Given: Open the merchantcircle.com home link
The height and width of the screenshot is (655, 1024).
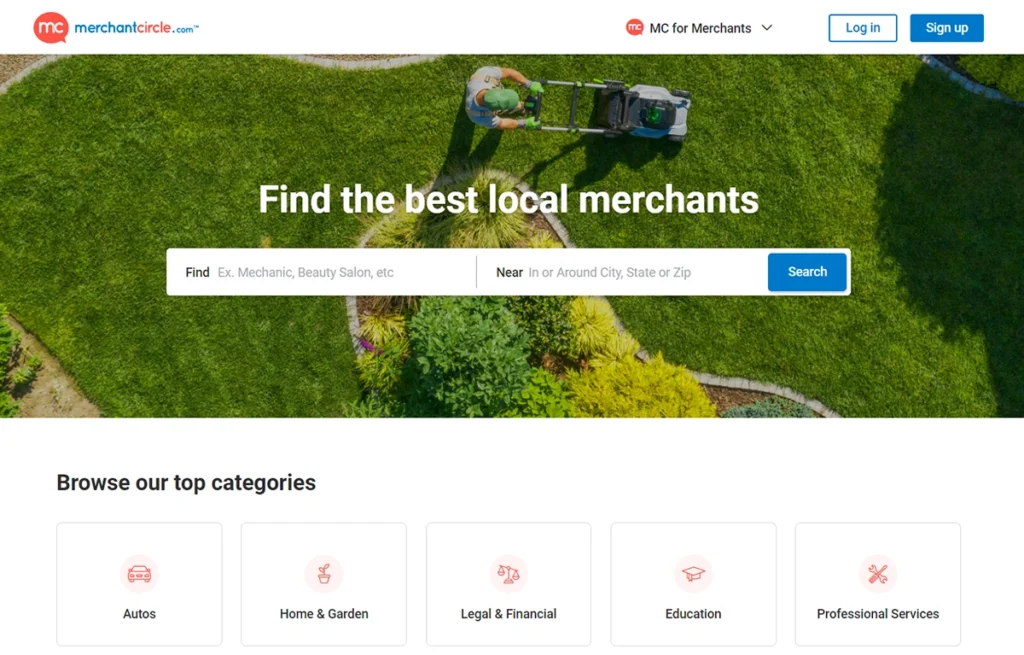Looking at the screenshot, I should tap(136, 27).
